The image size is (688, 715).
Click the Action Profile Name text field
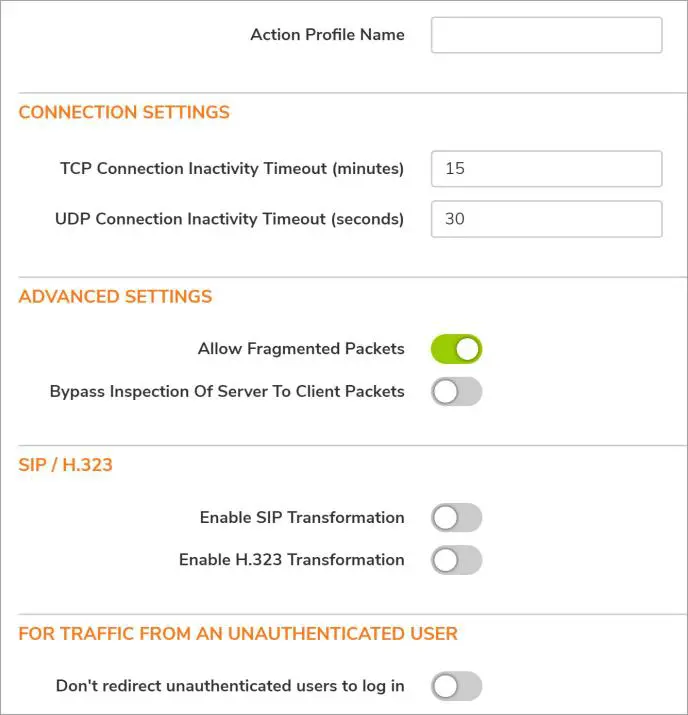tap(546, 35)
